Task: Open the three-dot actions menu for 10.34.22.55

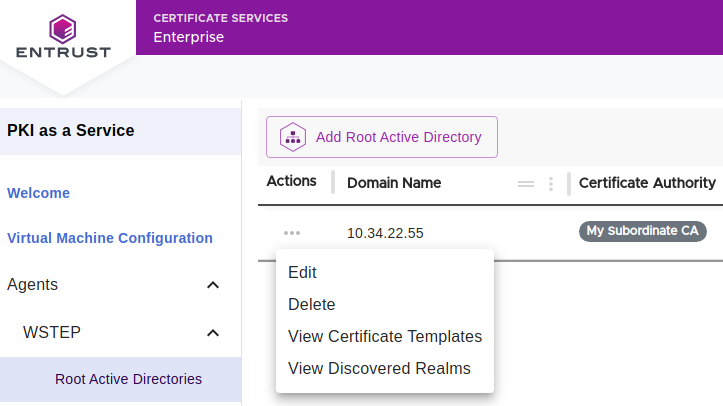Action: [x=291, y=233]
